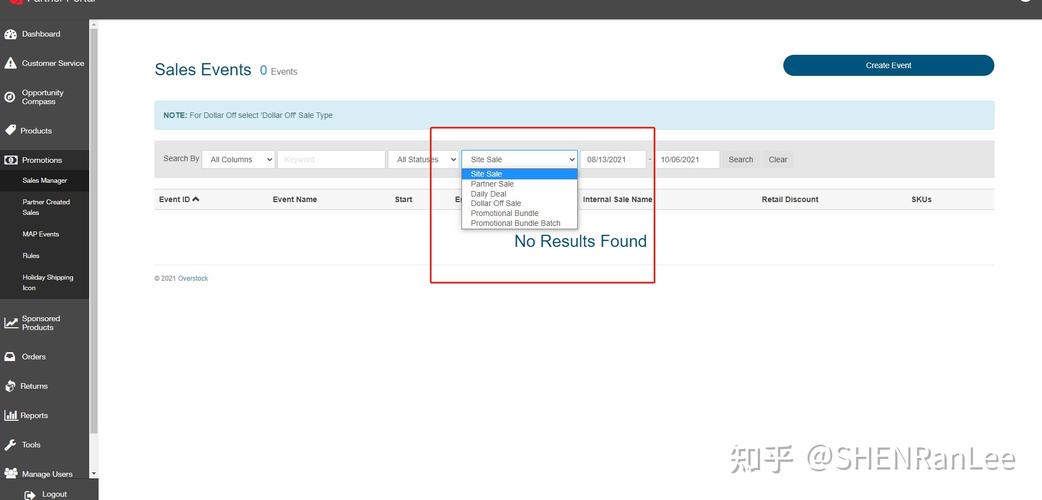Click the 08/13/2021 start date field
This screenshot has height=500, width=1042.
(613, 160)
